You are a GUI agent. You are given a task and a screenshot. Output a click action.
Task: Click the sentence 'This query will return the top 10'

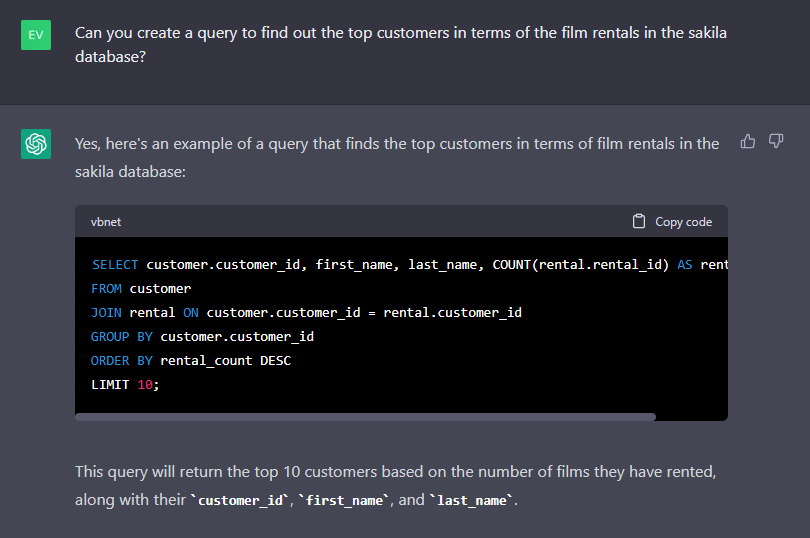[395, 485]
